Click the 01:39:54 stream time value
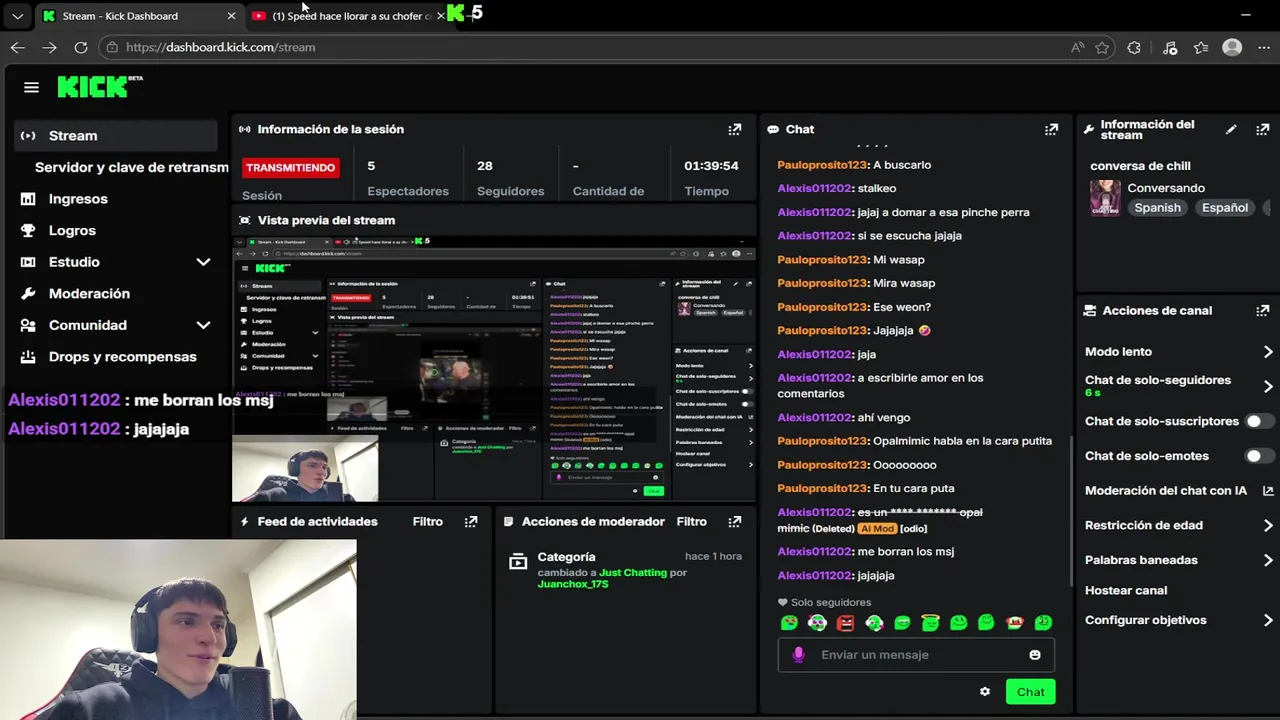Screen dimensions: 1280x720 coord(711,166)
